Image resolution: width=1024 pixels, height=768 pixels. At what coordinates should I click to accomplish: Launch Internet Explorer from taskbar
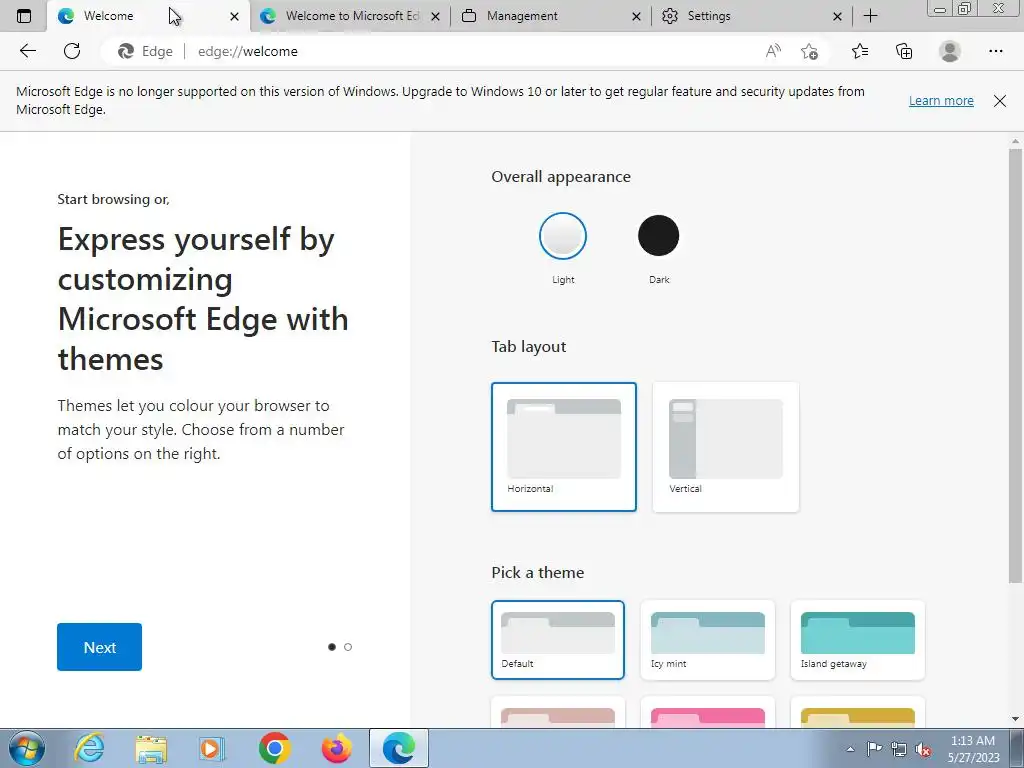pyautogui.click(x=89, y=748)
